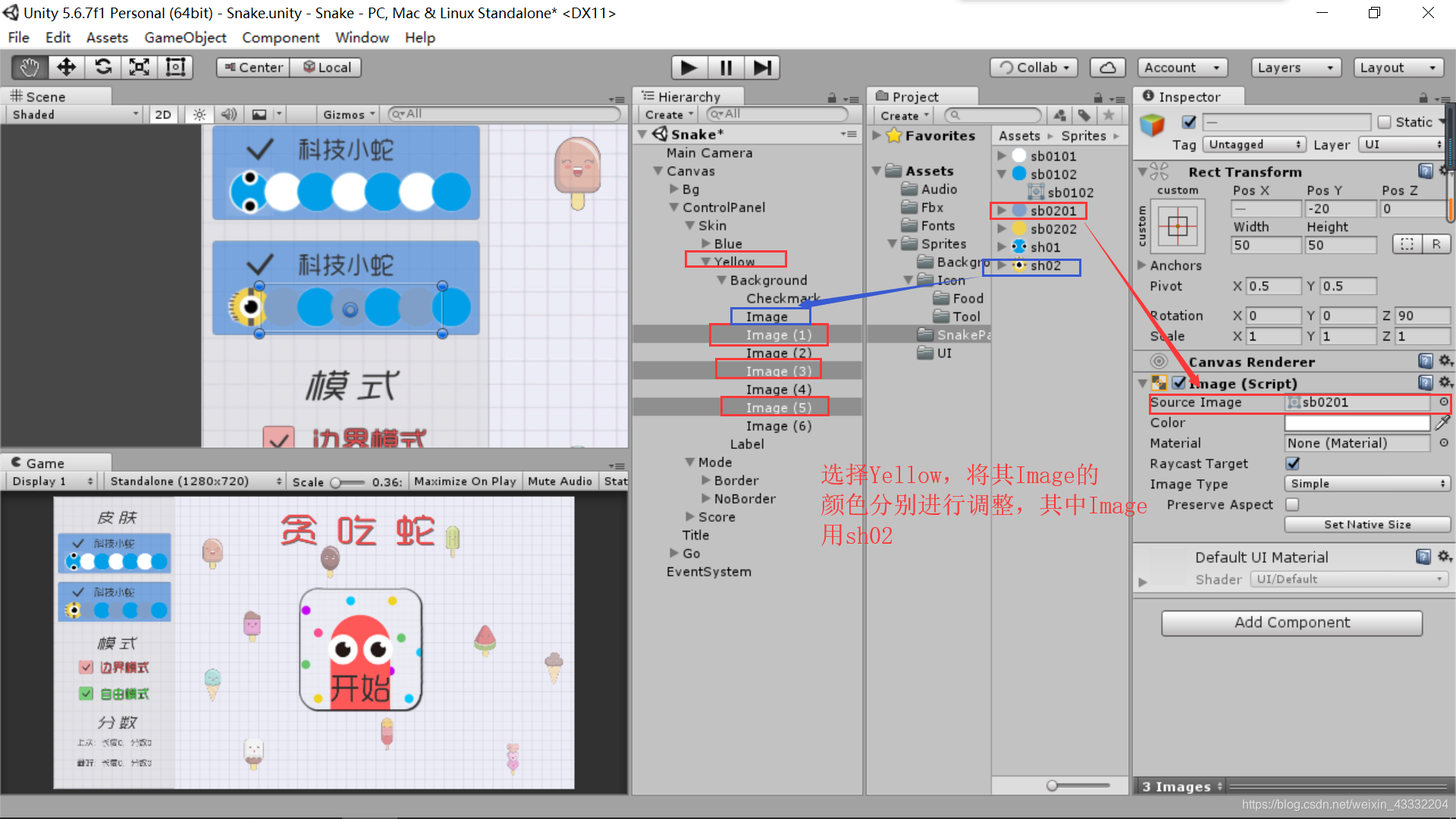The image size is (1456, 819).
Task: Open the Component menu
Action: (x=281, y=37)
